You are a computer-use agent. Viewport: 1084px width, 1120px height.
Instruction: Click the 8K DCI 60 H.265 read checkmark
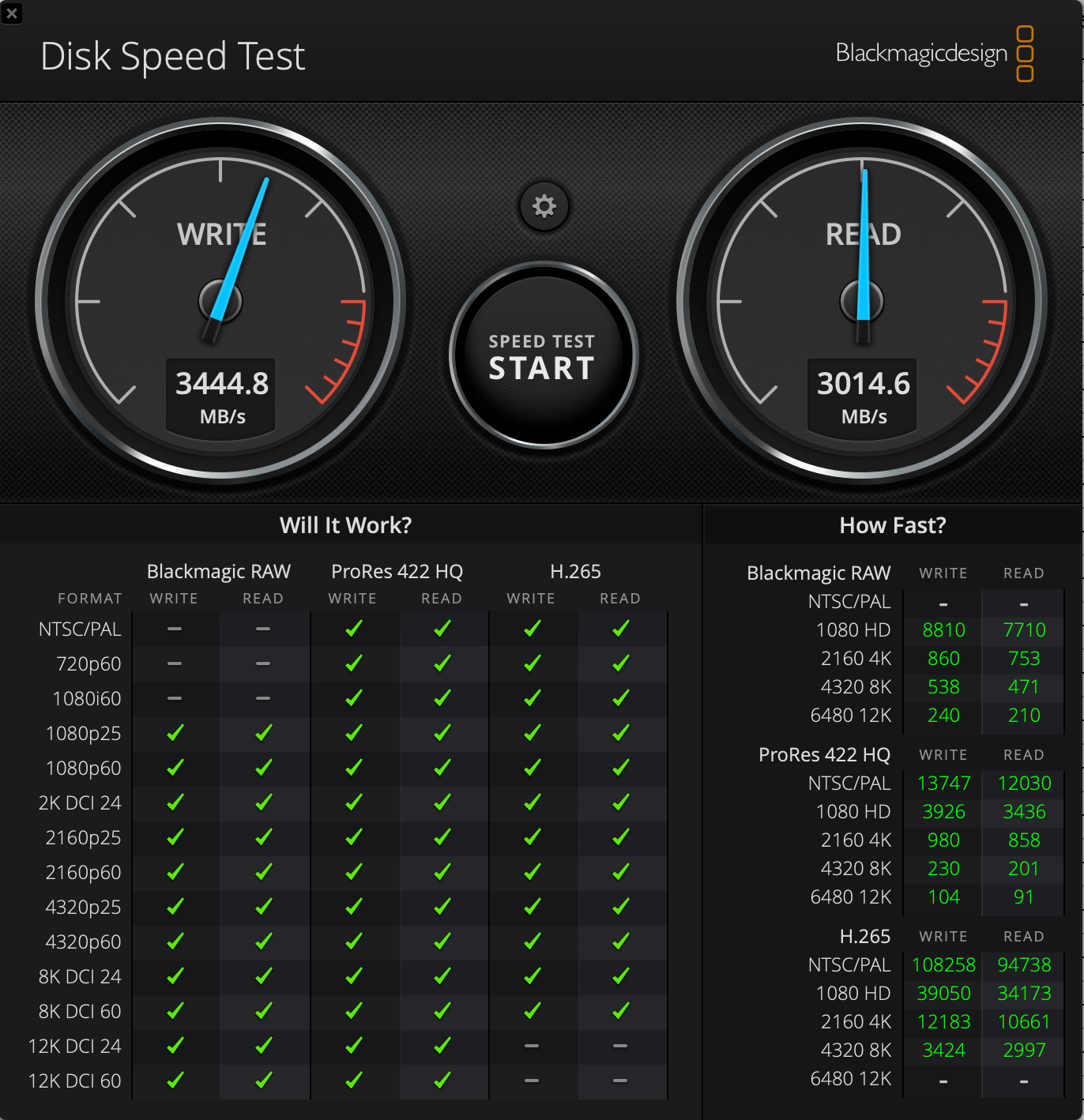[621, 1011]
